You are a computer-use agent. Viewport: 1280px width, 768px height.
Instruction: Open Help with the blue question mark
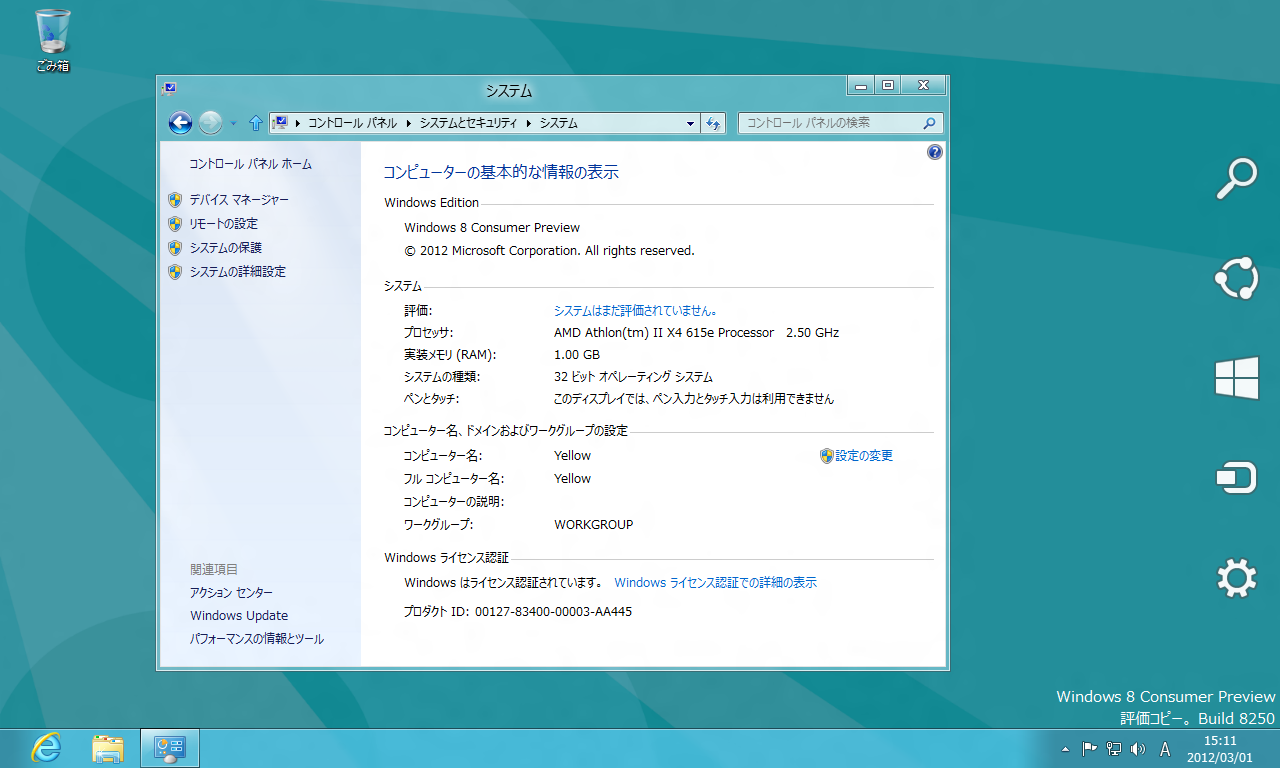pyautogui.click(x=935, y=152)
